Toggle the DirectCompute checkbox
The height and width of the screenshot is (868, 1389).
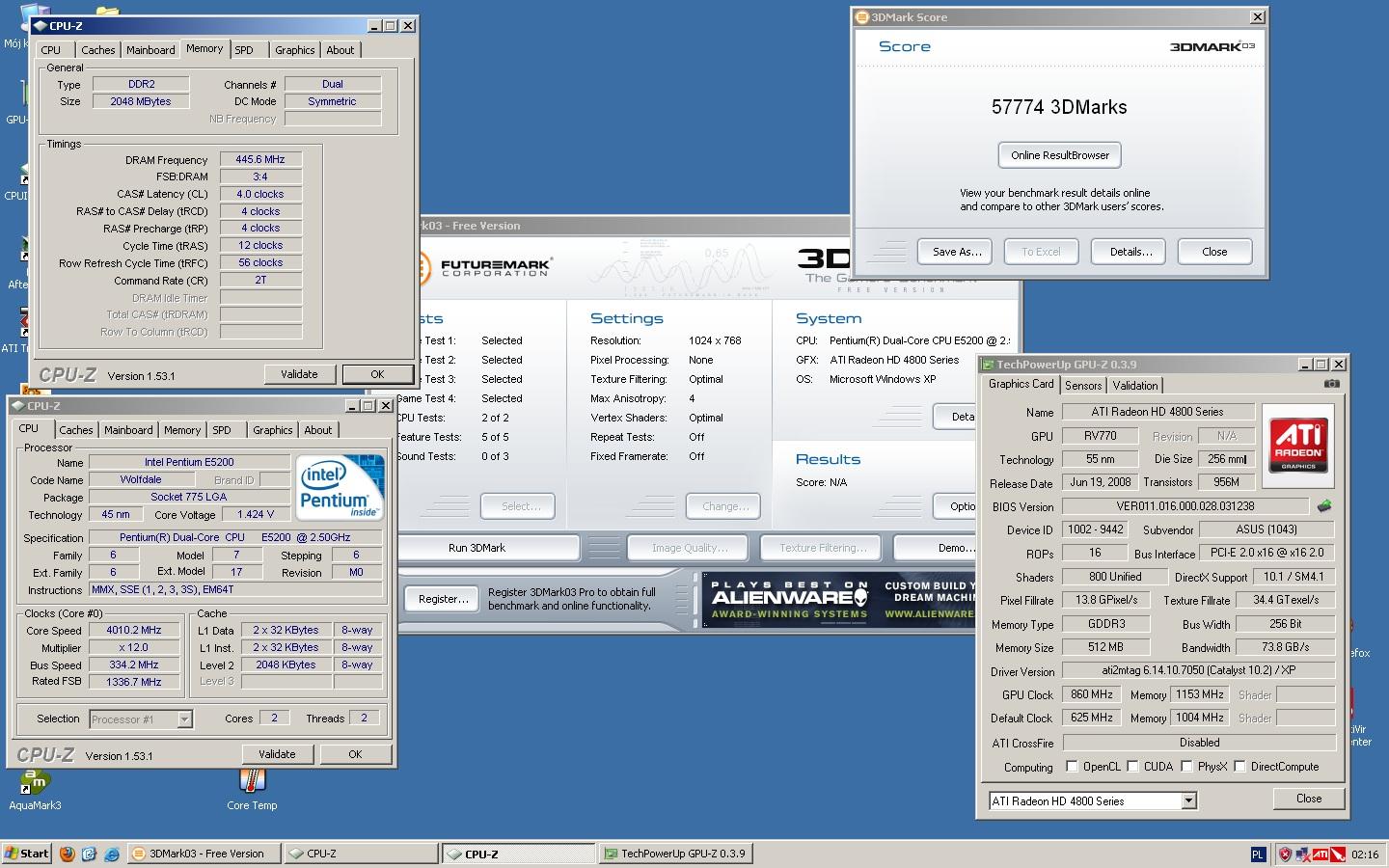tap(1239, 767)
